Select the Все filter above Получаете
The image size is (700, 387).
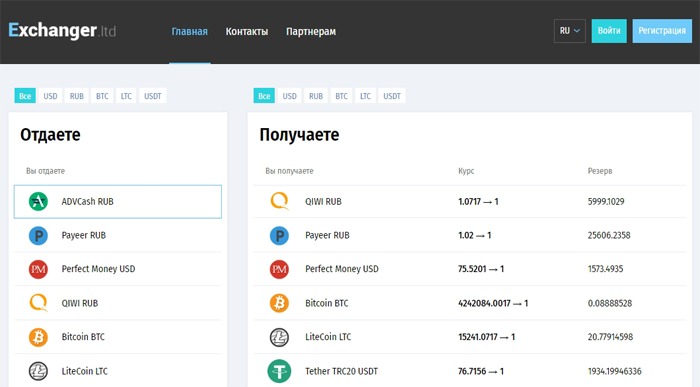(264, 96)
